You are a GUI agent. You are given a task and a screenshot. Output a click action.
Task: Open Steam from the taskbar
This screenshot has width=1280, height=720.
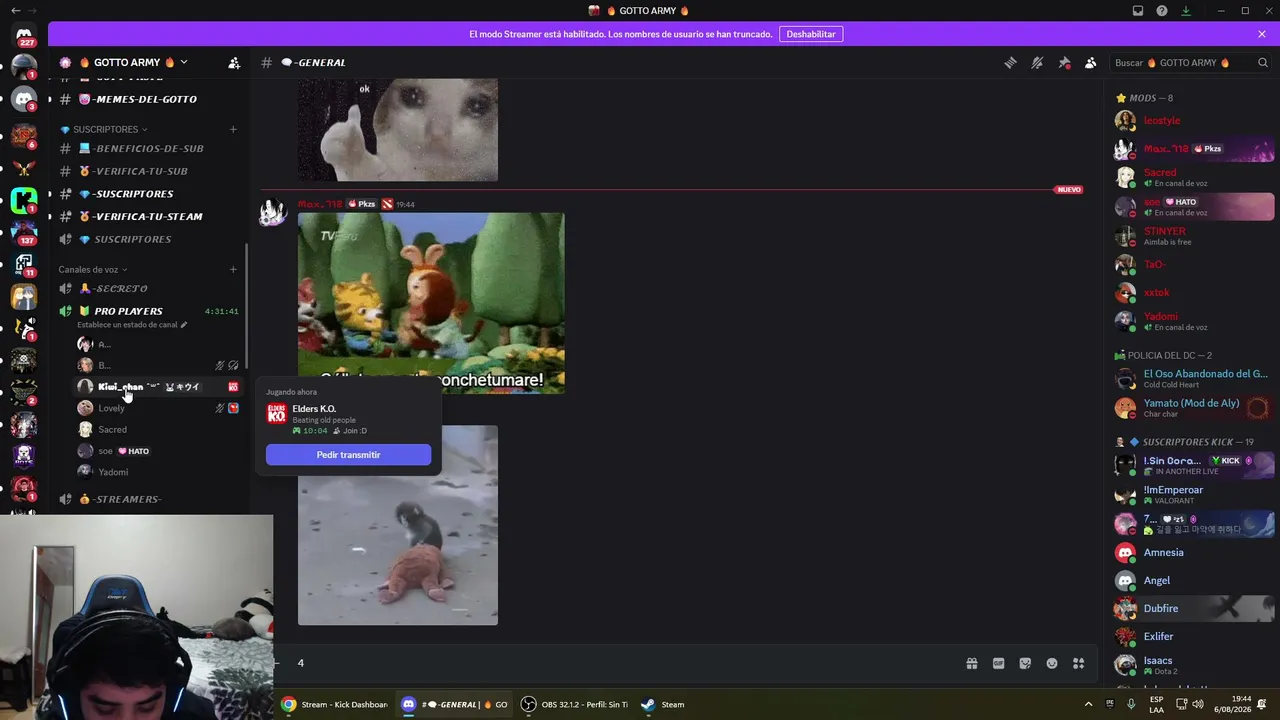[663, 704]
